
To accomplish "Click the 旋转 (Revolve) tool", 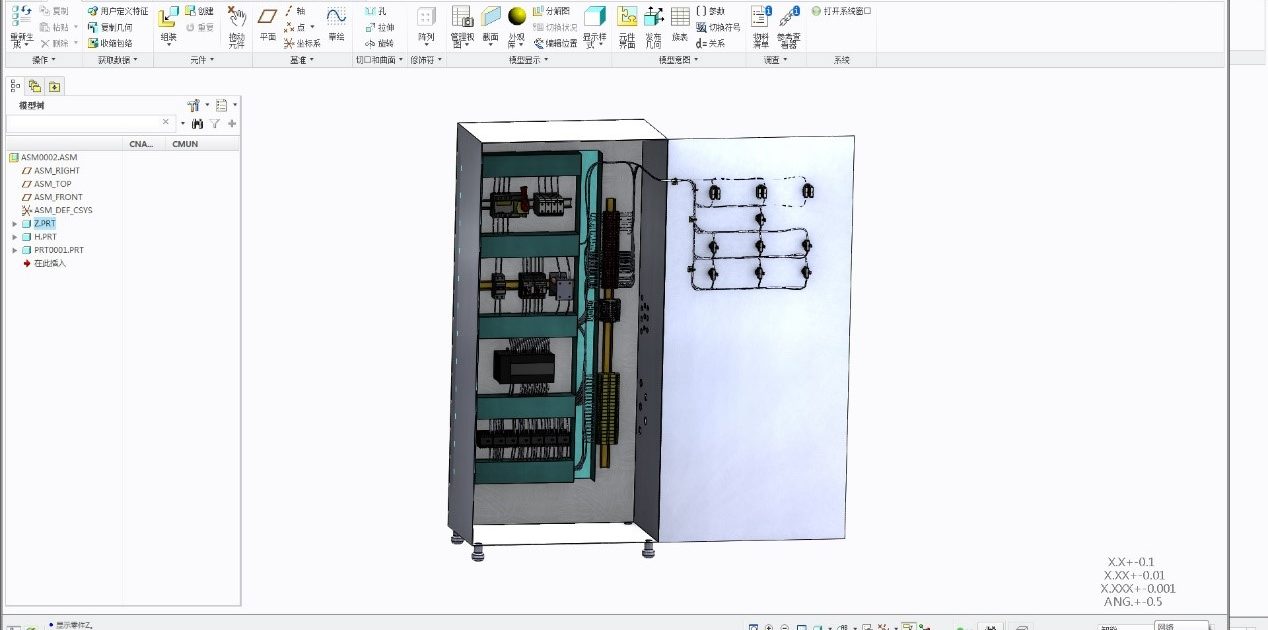I will (379, 43).
